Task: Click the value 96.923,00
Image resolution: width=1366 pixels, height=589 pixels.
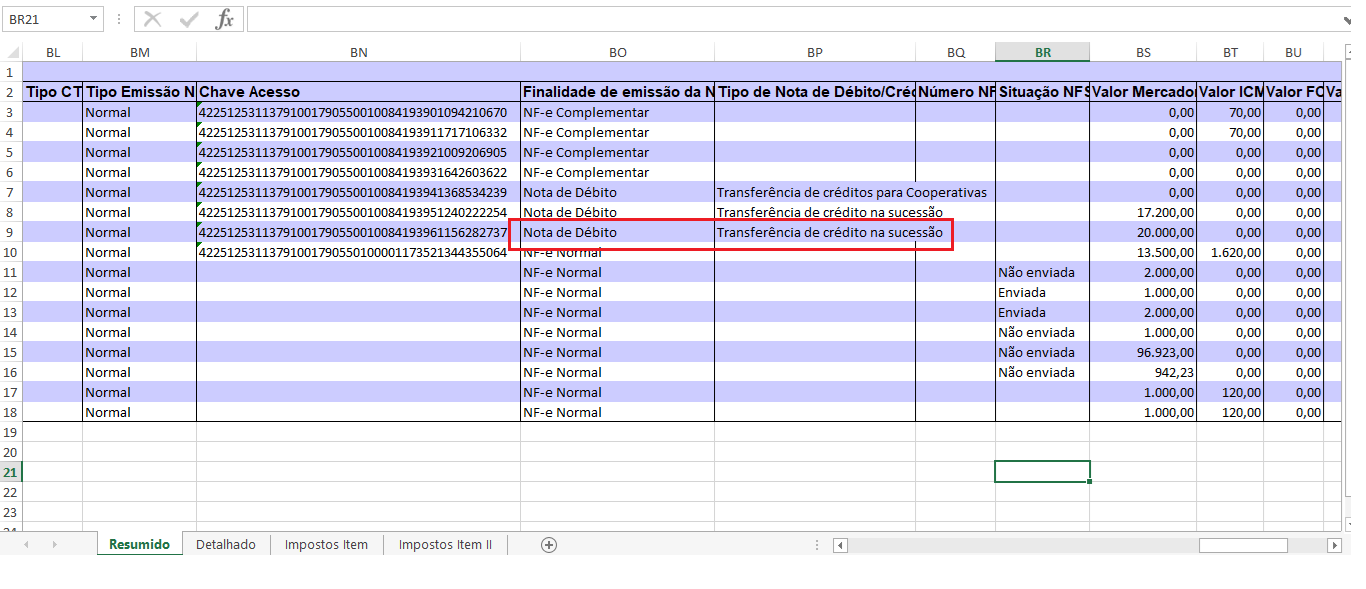Action: [1142, 352]
